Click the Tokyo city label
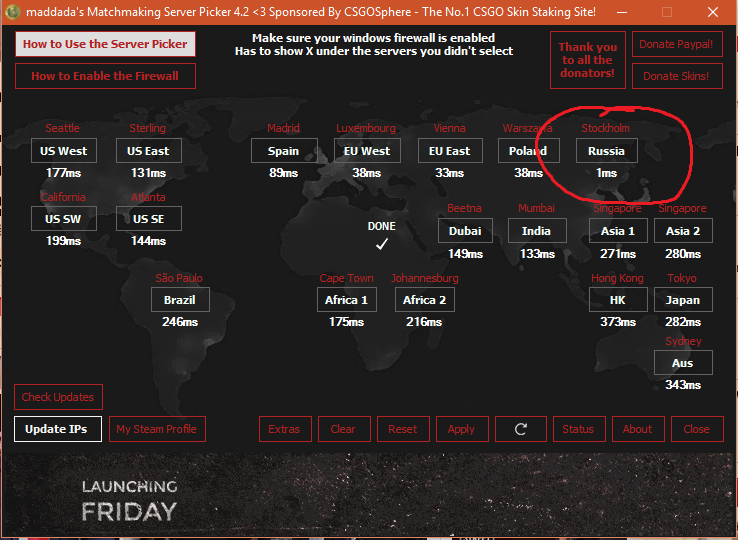 pyautogui.click(x=682, y=278)
